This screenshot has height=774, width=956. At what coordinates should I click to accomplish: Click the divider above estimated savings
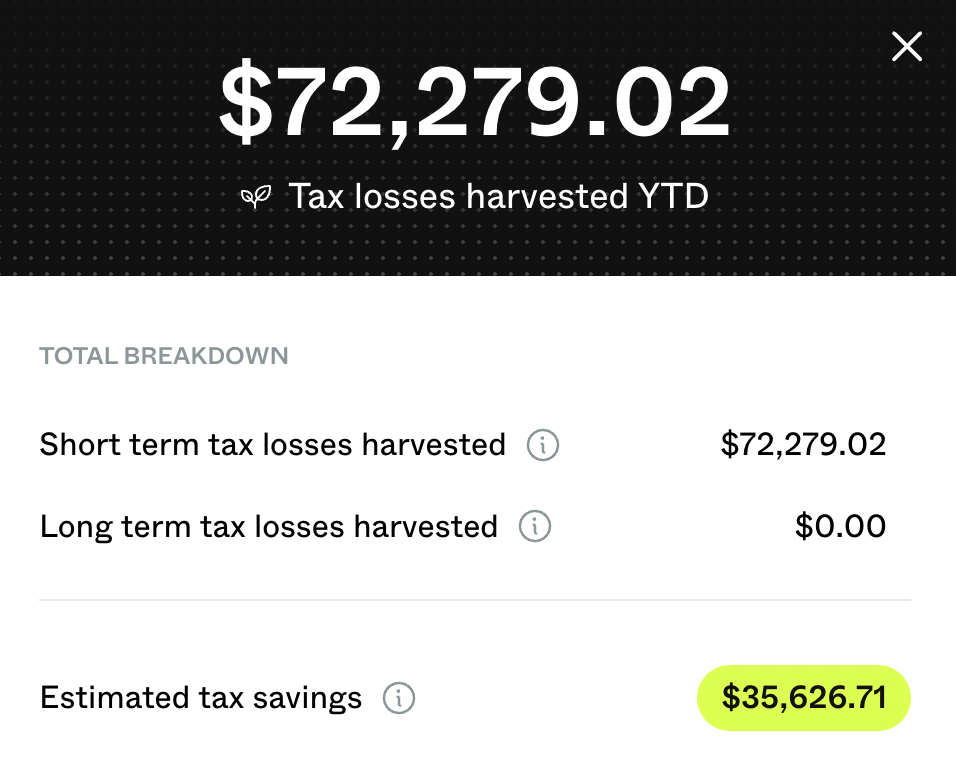coord(475,600)
